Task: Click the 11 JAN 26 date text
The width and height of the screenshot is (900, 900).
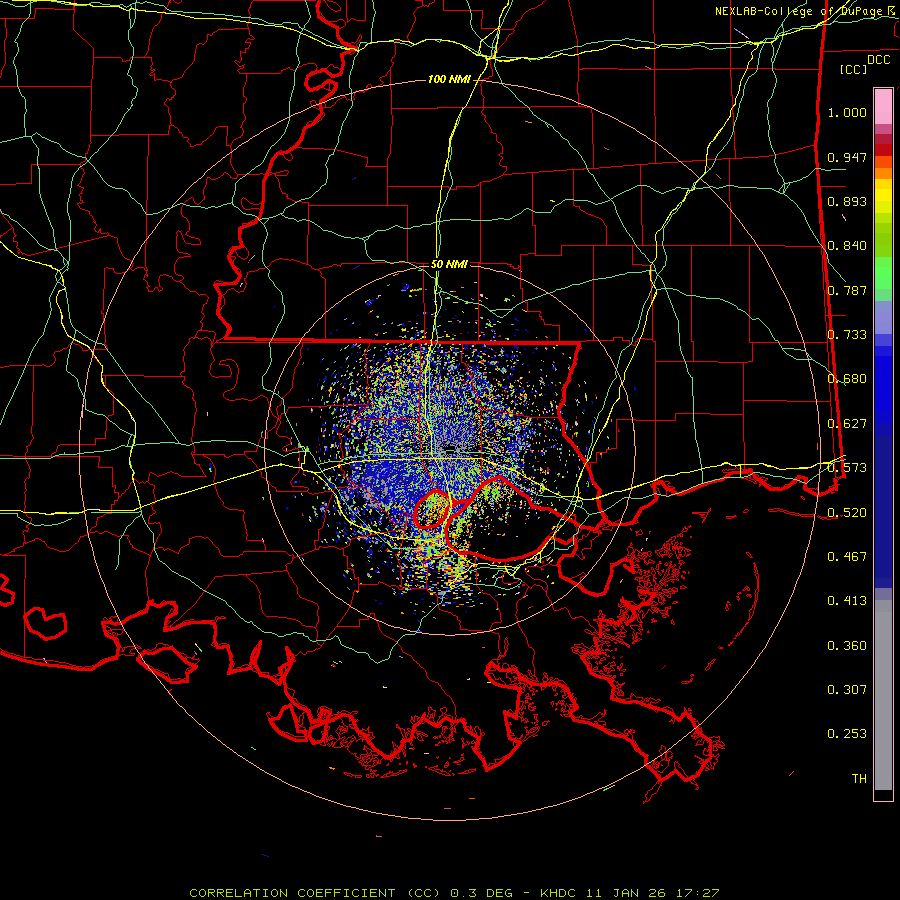Action: click(x=627, y=893)
